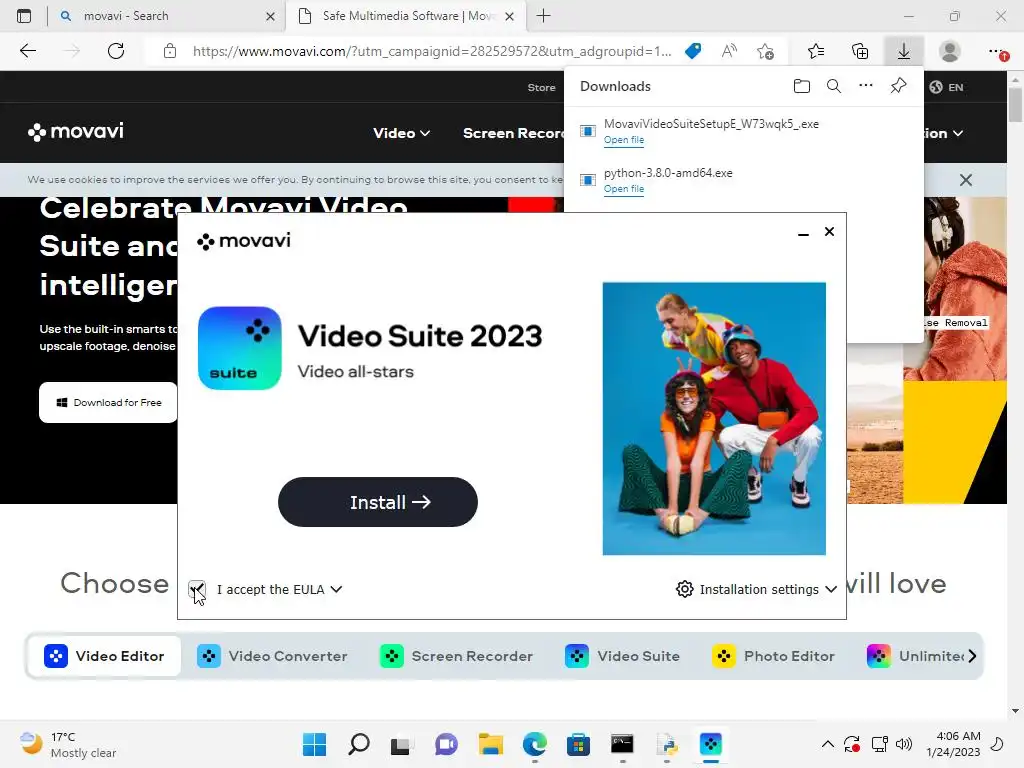Click the Read aloud icon
This screenshot has width=1024, height=768.
[729, 51]
